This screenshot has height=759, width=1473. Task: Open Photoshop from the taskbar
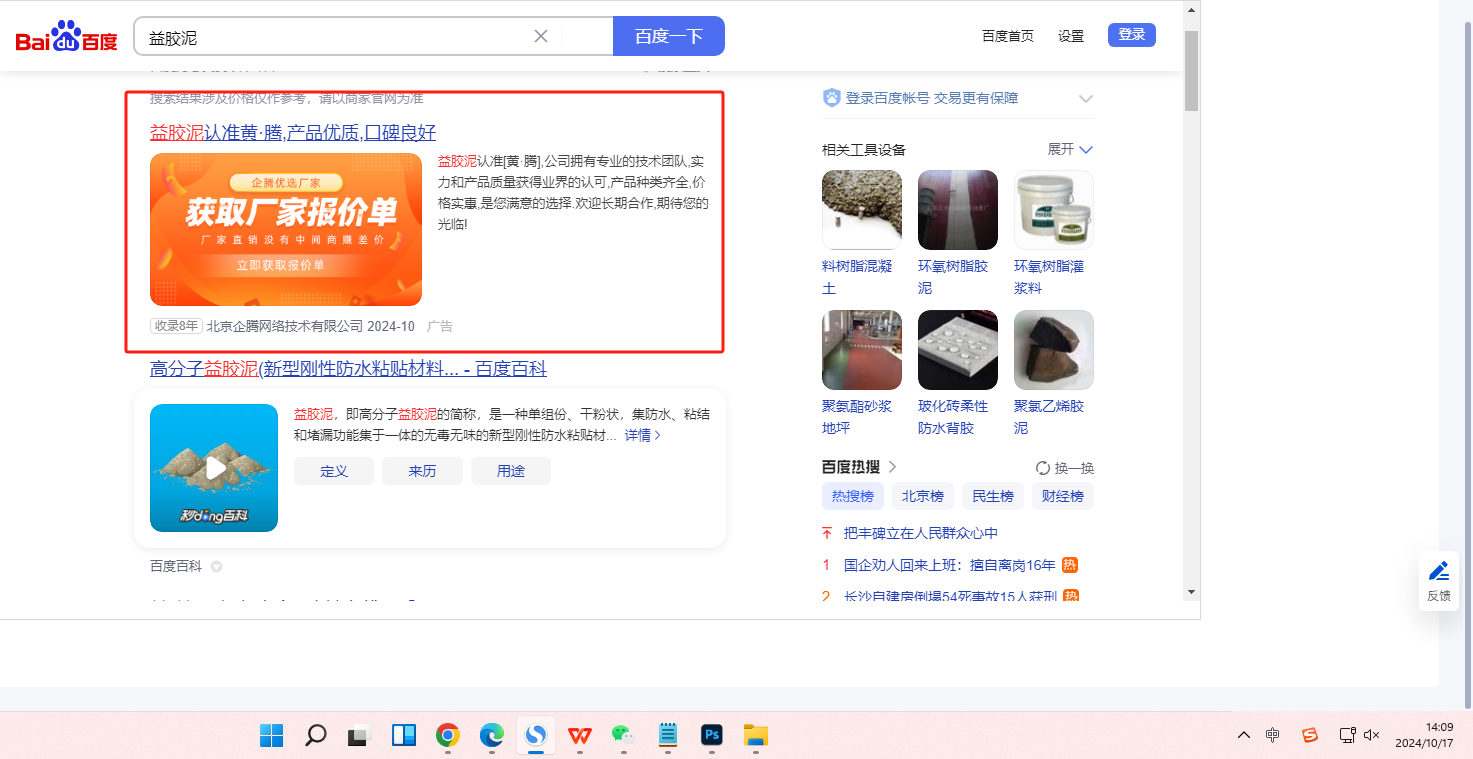point(712,736)
